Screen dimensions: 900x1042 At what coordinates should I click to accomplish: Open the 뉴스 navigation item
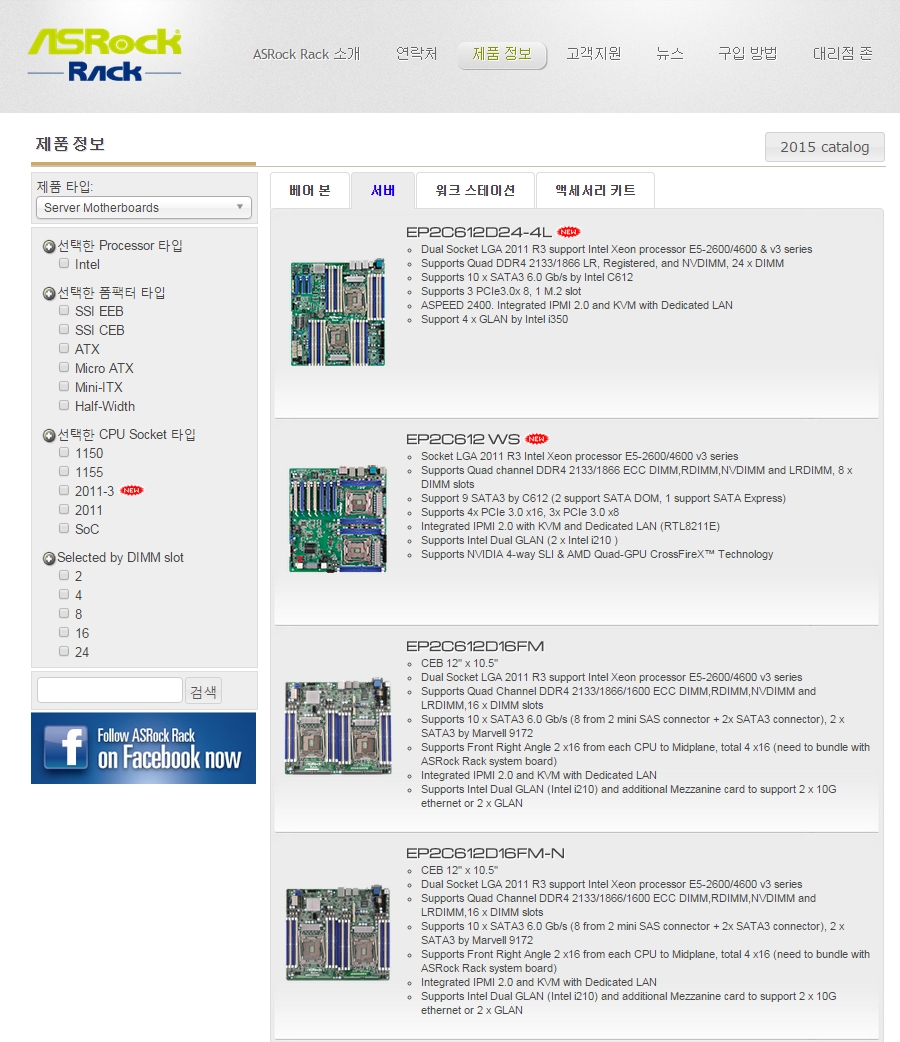[x=669, y=53]
